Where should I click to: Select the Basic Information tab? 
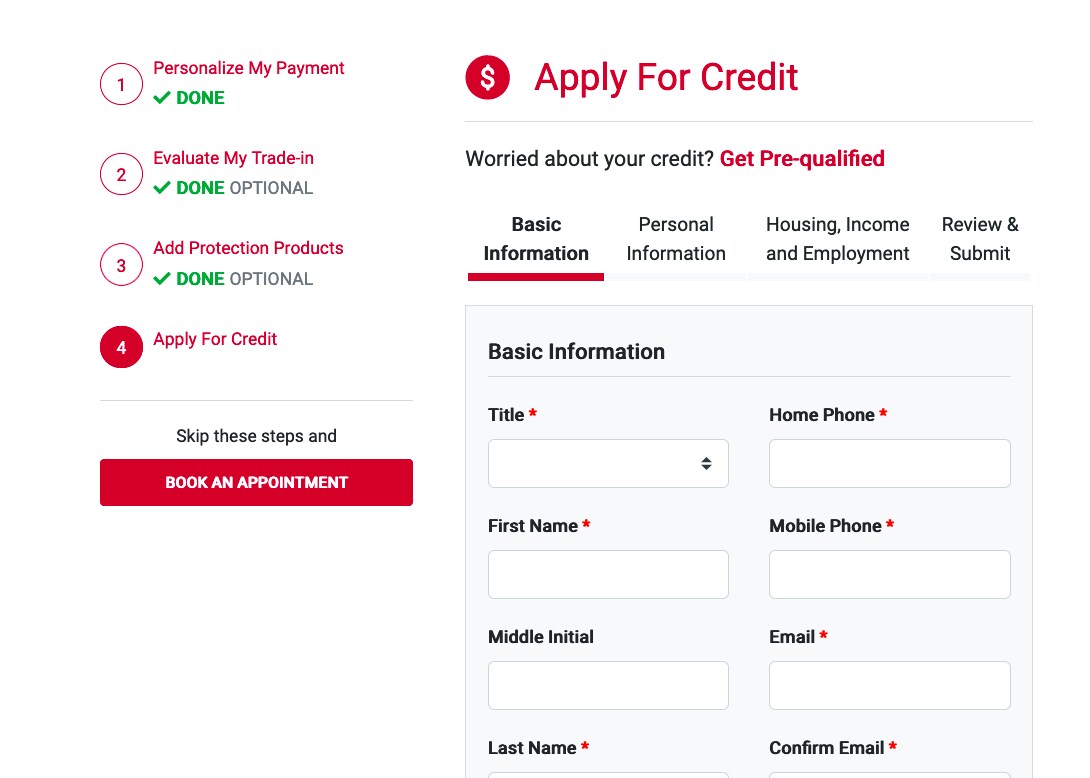(x=536, y=239)
